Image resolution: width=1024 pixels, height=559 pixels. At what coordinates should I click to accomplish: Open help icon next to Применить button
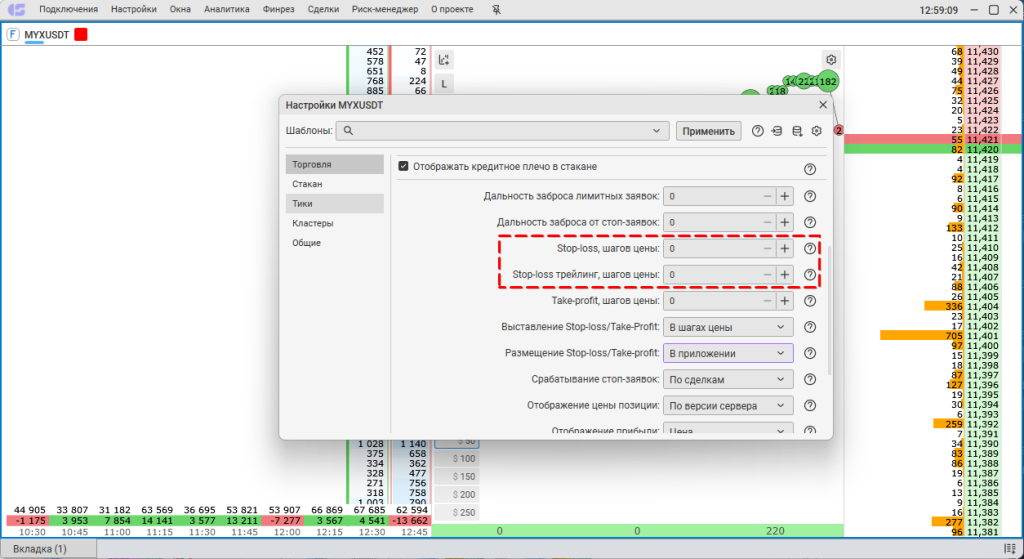tap(758, 131)
